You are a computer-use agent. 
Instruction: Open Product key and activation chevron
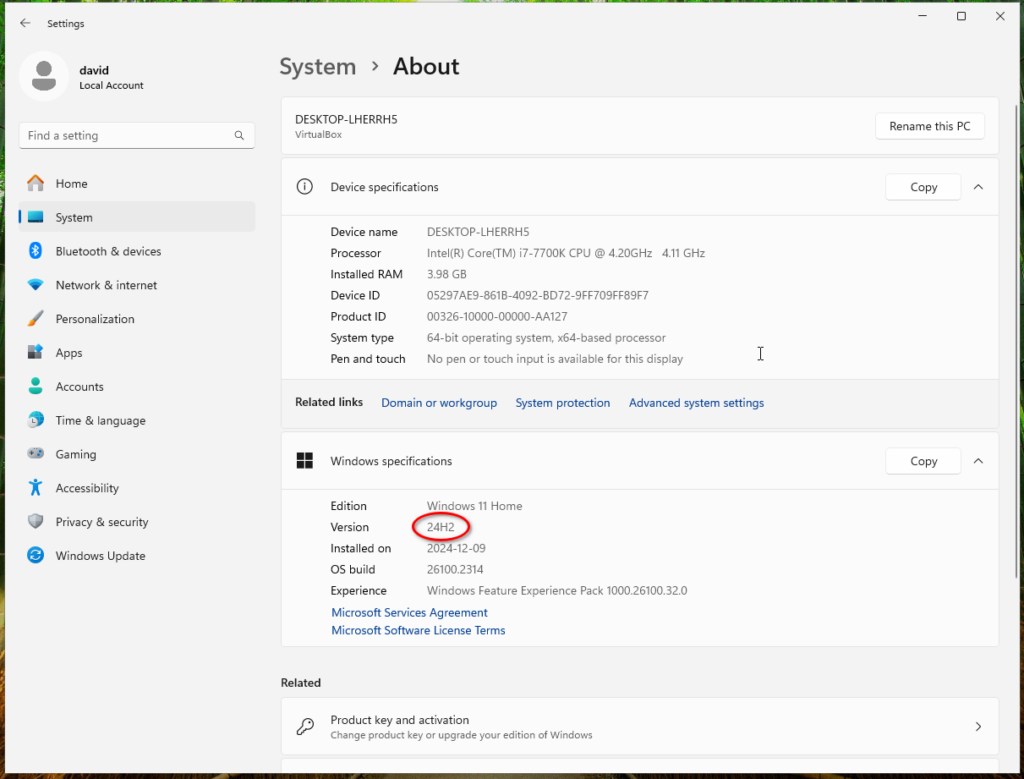(978, 726)
